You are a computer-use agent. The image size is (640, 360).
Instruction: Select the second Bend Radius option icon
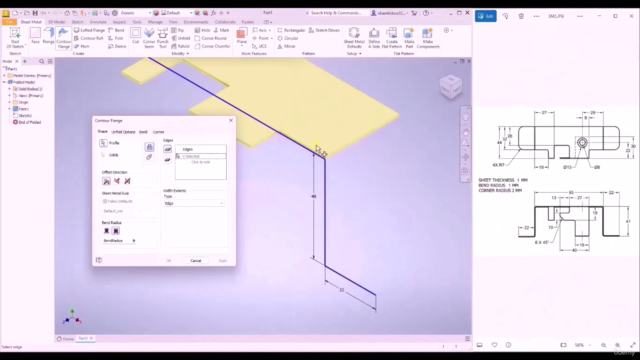coord(116,231)
